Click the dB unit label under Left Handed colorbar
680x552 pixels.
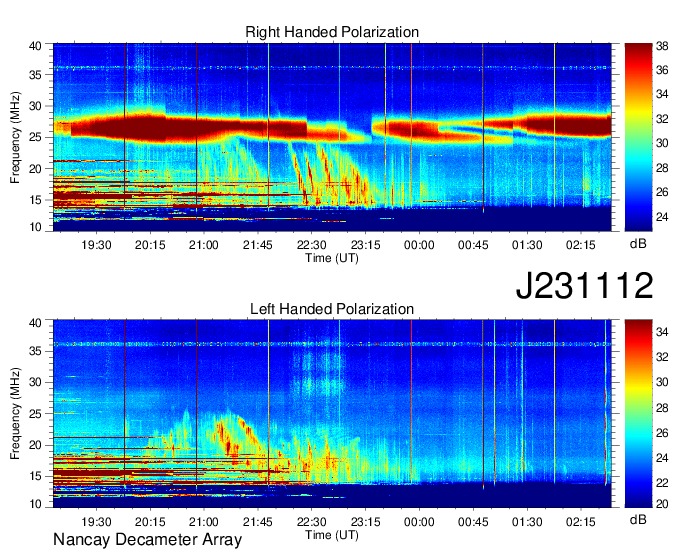638,519
